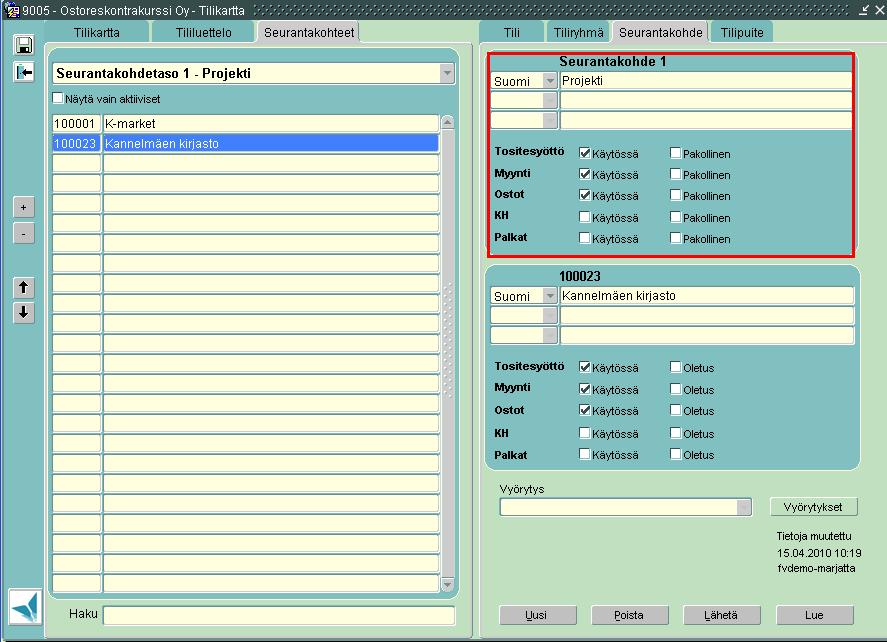The height and width of the screenshot is (642, 887).
Task: Click the plus button in left sidebar
Action: (23, 208)
